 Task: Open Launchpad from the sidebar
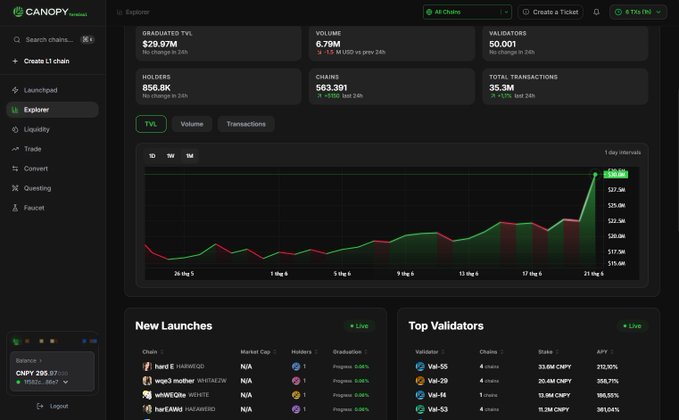(52, 90)
